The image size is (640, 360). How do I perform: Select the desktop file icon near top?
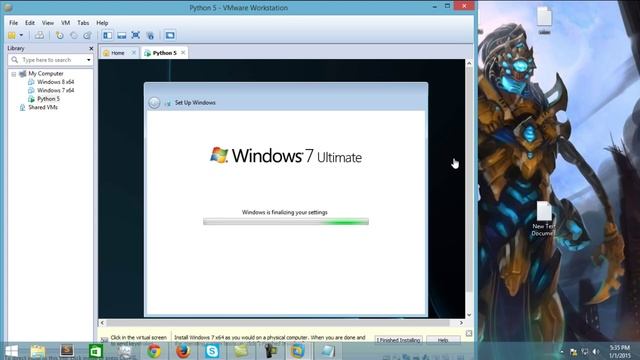[544, 20]
